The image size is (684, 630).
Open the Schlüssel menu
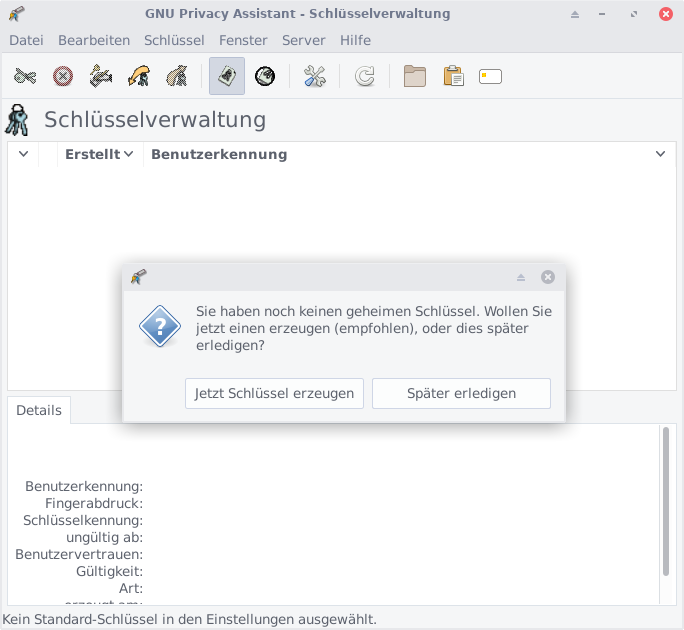click(174, 40)
